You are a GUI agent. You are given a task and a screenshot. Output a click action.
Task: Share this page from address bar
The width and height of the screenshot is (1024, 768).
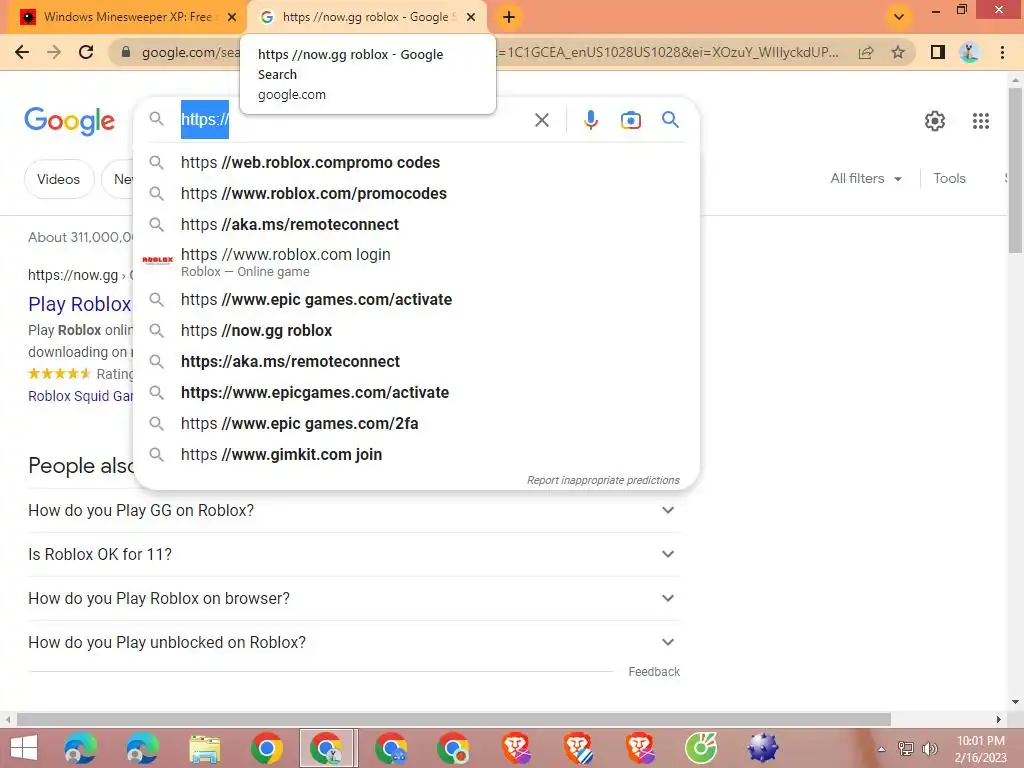point(866,52)
